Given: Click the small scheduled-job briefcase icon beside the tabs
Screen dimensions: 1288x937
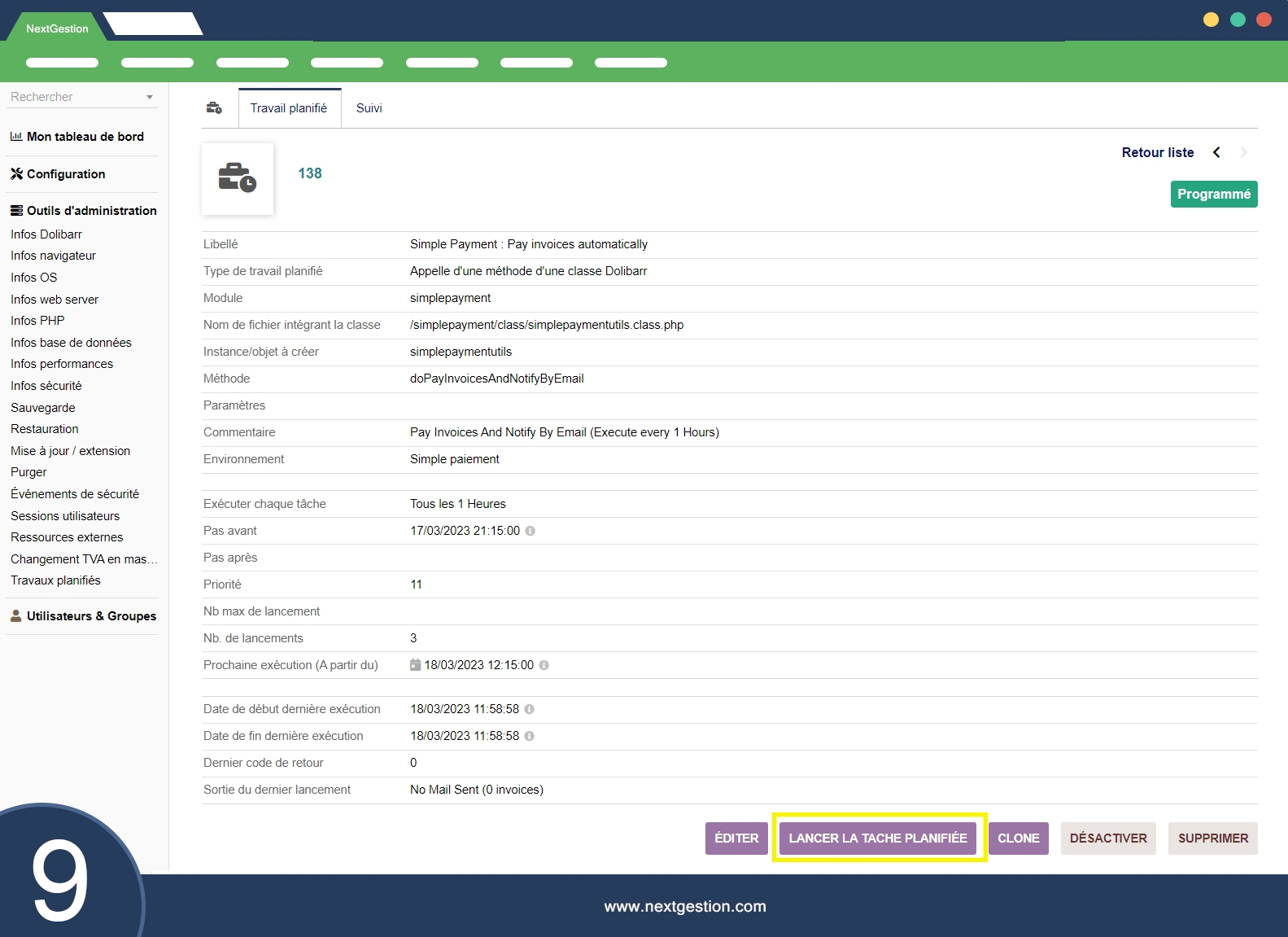Looking at the screenshot, I should pos(214,108).
